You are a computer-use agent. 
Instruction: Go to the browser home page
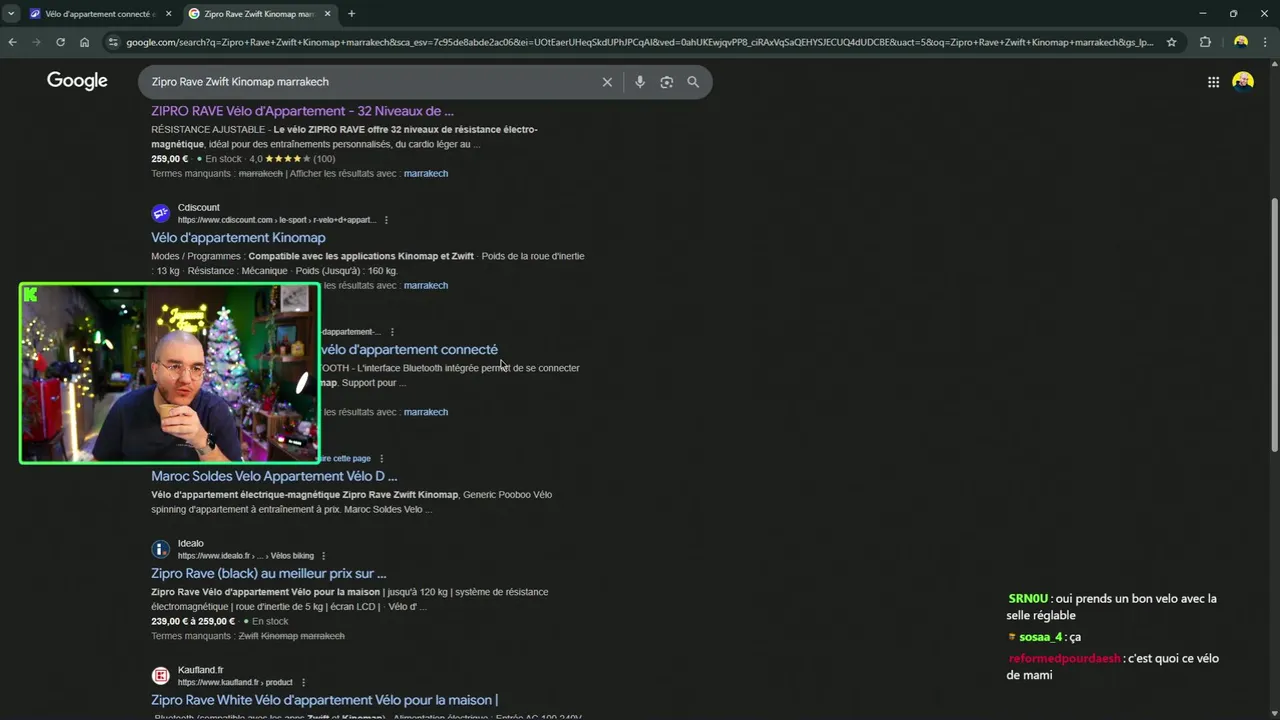(x=85, y=42)
